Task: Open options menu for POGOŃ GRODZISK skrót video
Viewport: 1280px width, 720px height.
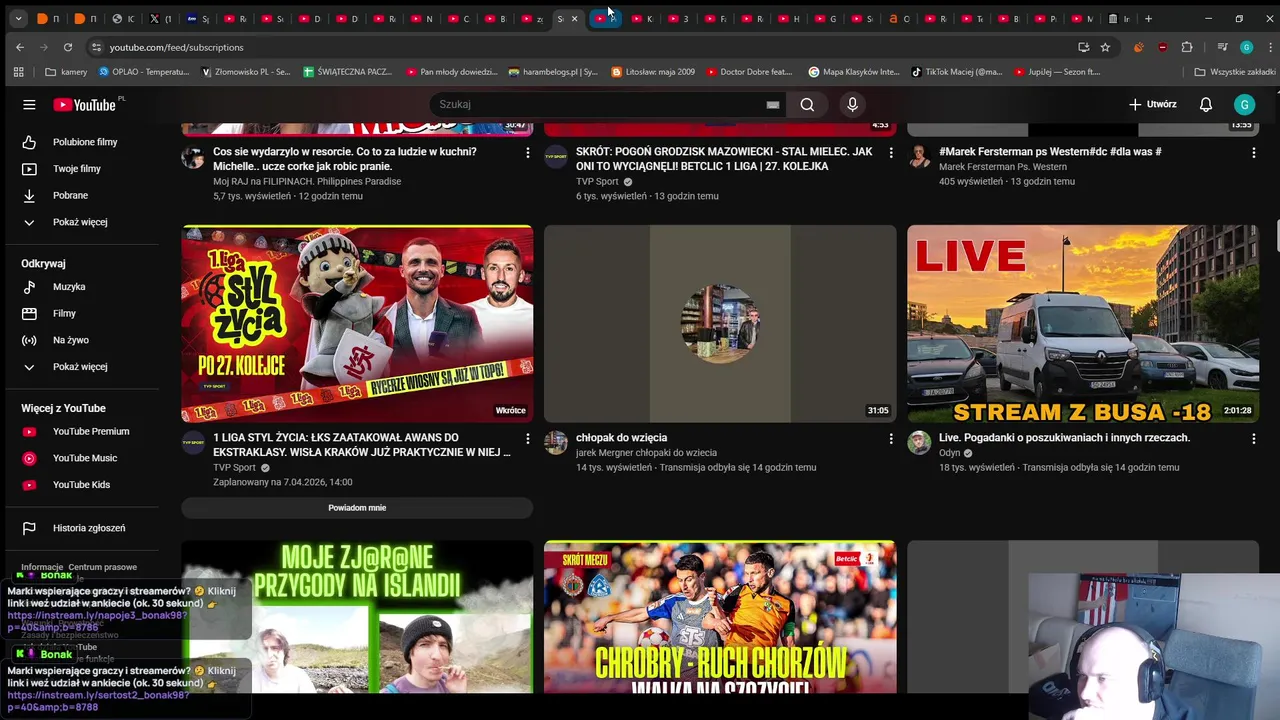Action: pyautogui.click(x=891, y=153)
